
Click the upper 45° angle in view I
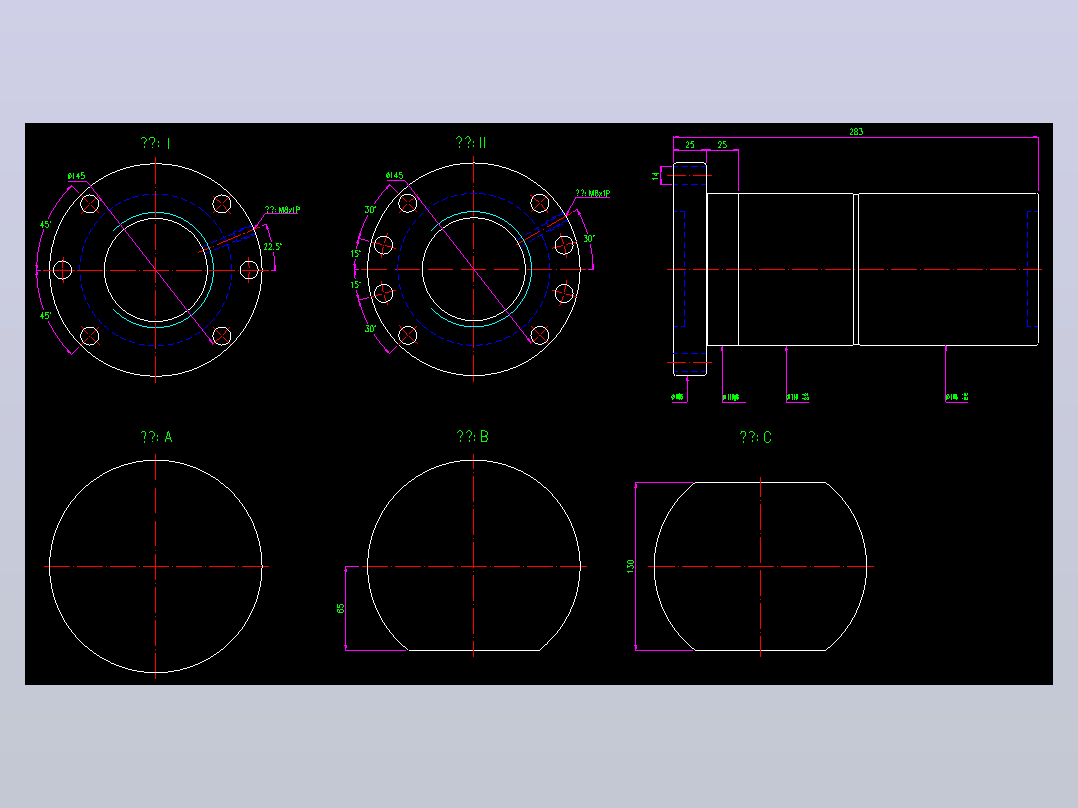coord(45,225)
